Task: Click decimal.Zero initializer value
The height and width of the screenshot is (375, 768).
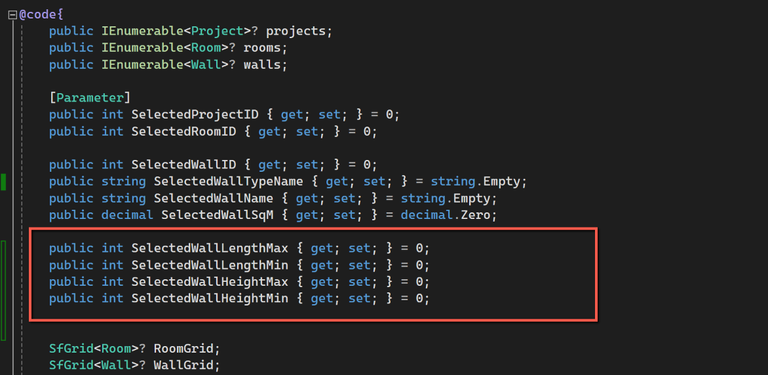Action: [x=445, y=215]
